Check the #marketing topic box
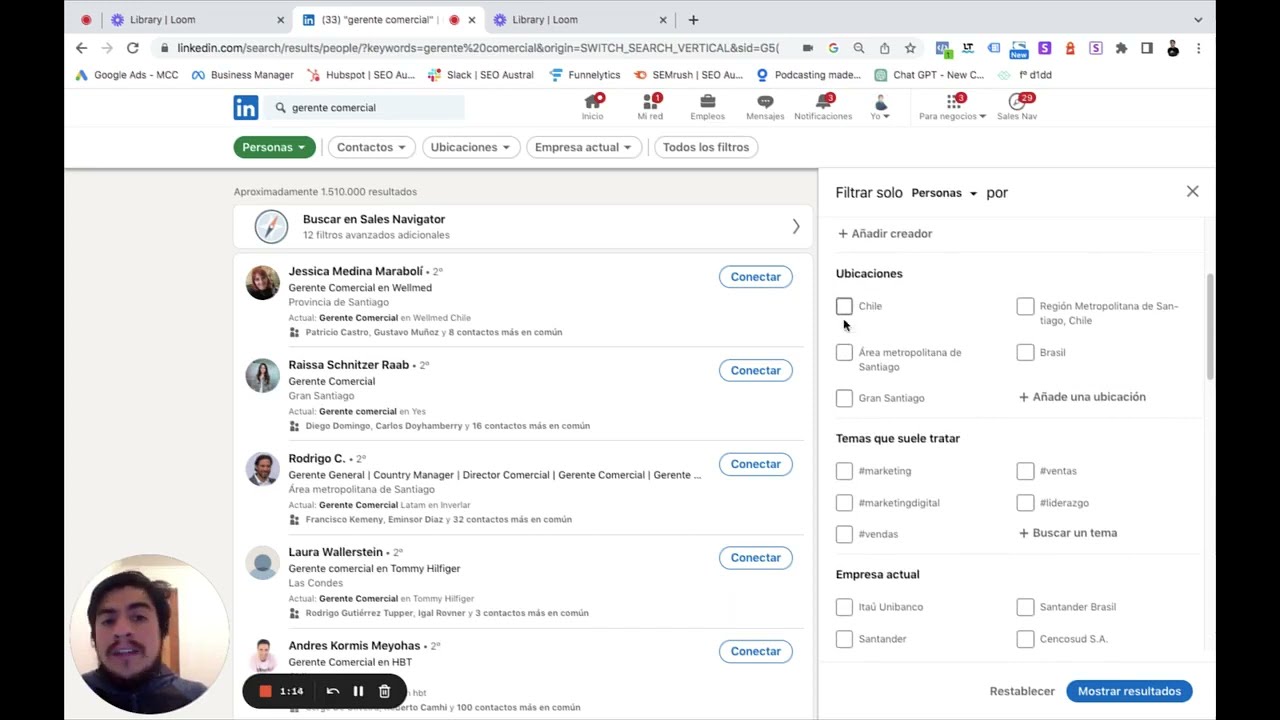Screen dimensions: 1280x720 (x=844, y=471)
